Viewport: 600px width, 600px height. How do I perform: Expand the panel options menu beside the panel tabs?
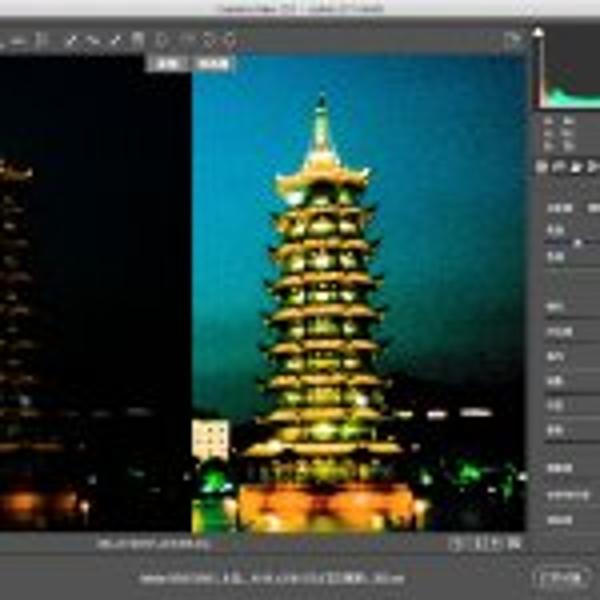coord(594,167)
